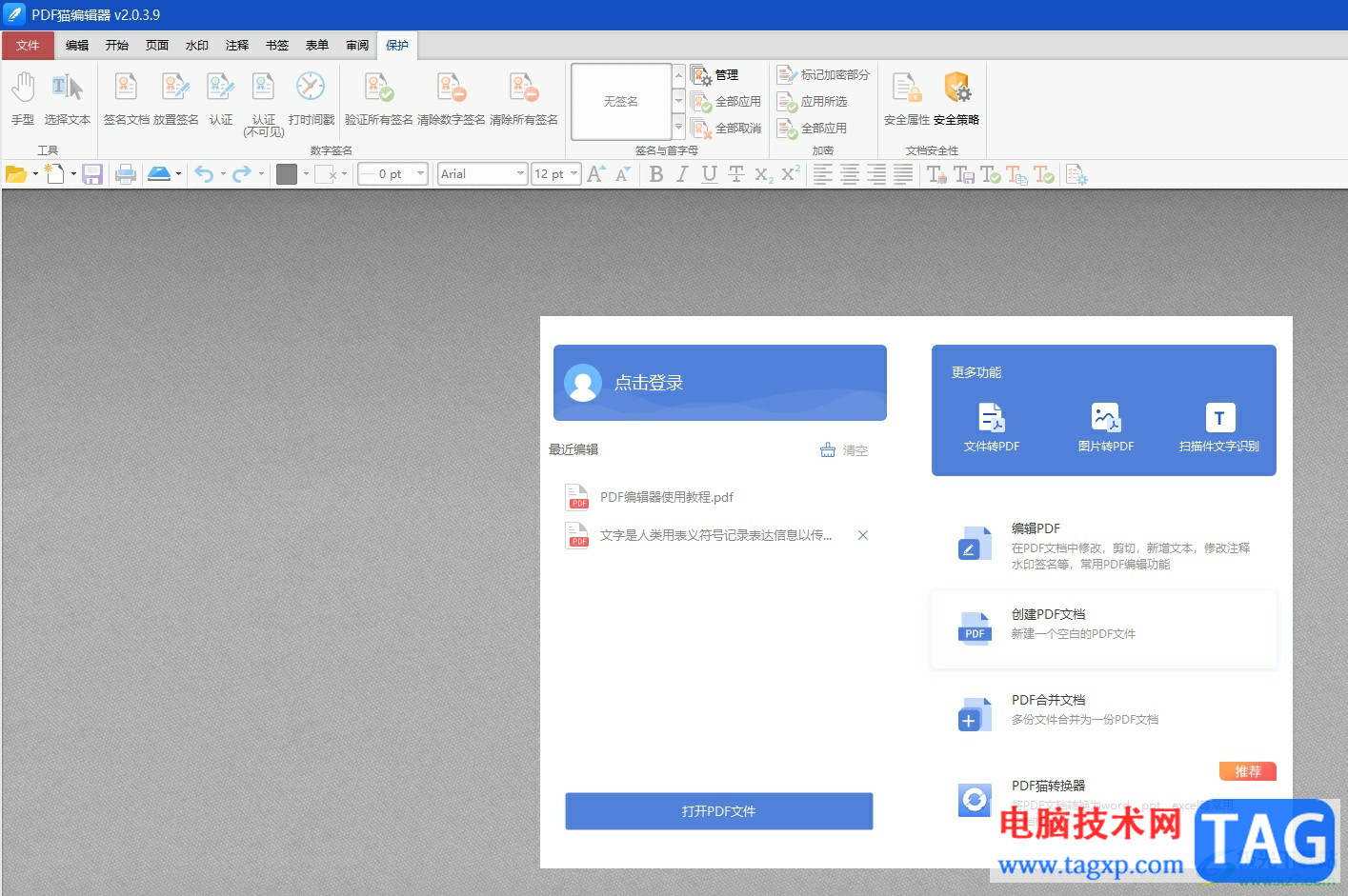Open recent file PDF编辑器使用教程.pdf

[667, 497]
